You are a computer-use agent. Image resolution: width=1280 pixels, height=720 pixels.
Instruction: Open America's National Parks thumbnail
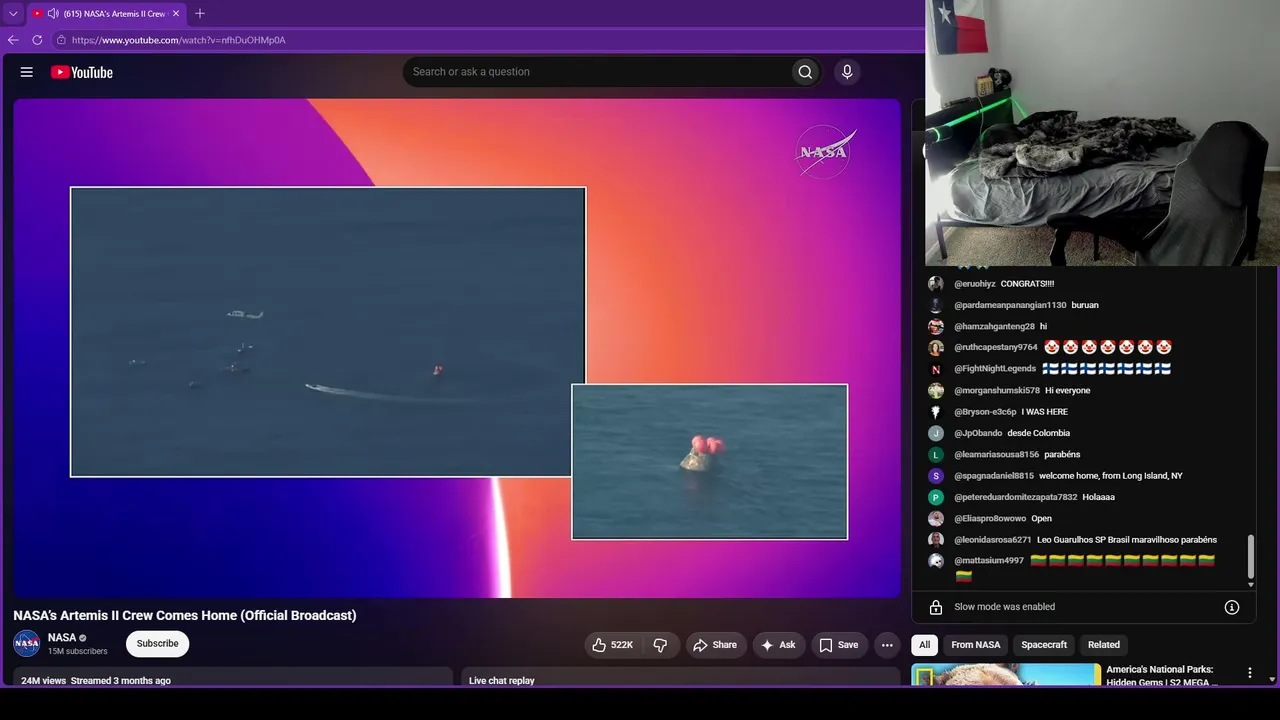pyautogui.click(x=1006, y=675)
